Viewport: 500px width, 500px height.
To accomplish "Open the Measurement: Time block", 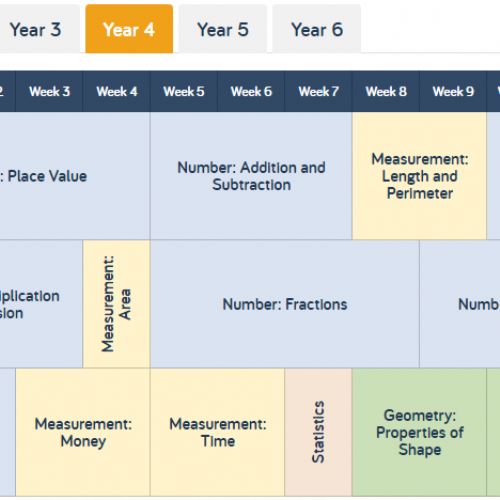I will 217,432.
